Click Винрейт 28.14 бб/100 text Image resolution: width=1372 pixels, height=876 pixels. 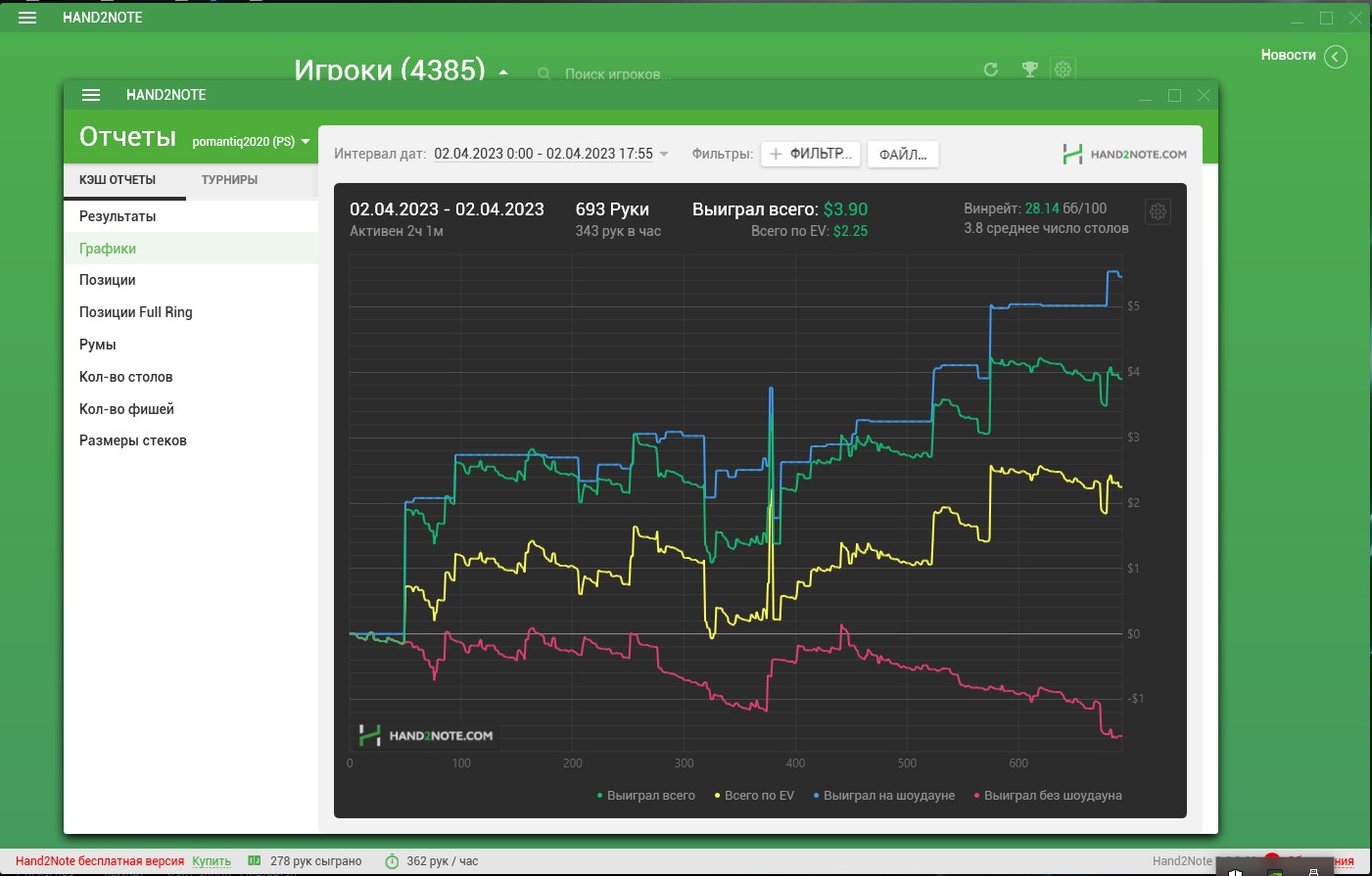click(1035, 208)
